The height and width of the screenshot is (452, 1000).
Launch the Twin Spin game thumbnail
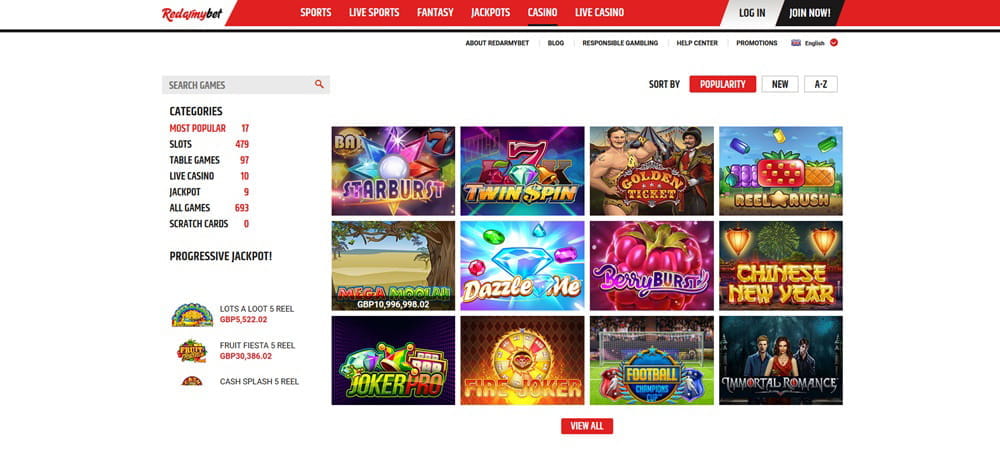coord(522,171)
